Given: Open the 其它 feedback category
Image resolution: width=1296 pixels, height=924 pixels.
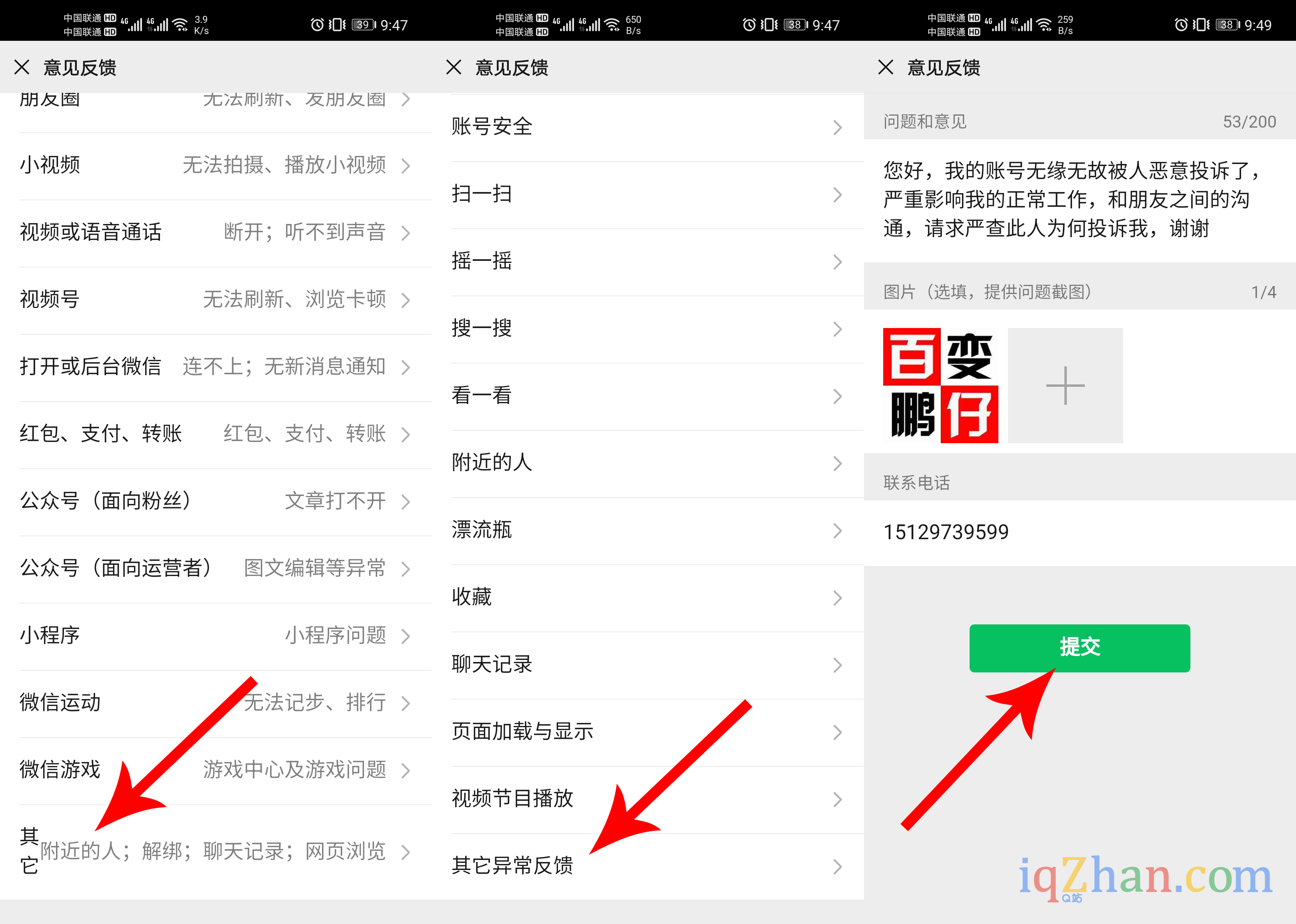Looking at the screenshot, I should pyautogui.click(x=216, y=852).
